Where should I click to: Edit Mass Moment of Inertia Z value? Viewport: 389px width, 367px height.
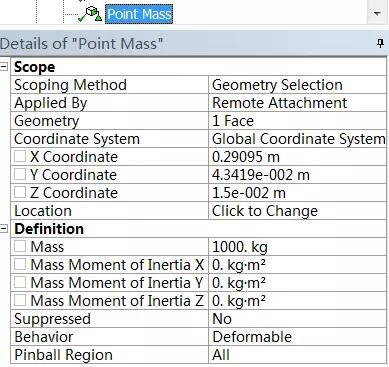297,301
